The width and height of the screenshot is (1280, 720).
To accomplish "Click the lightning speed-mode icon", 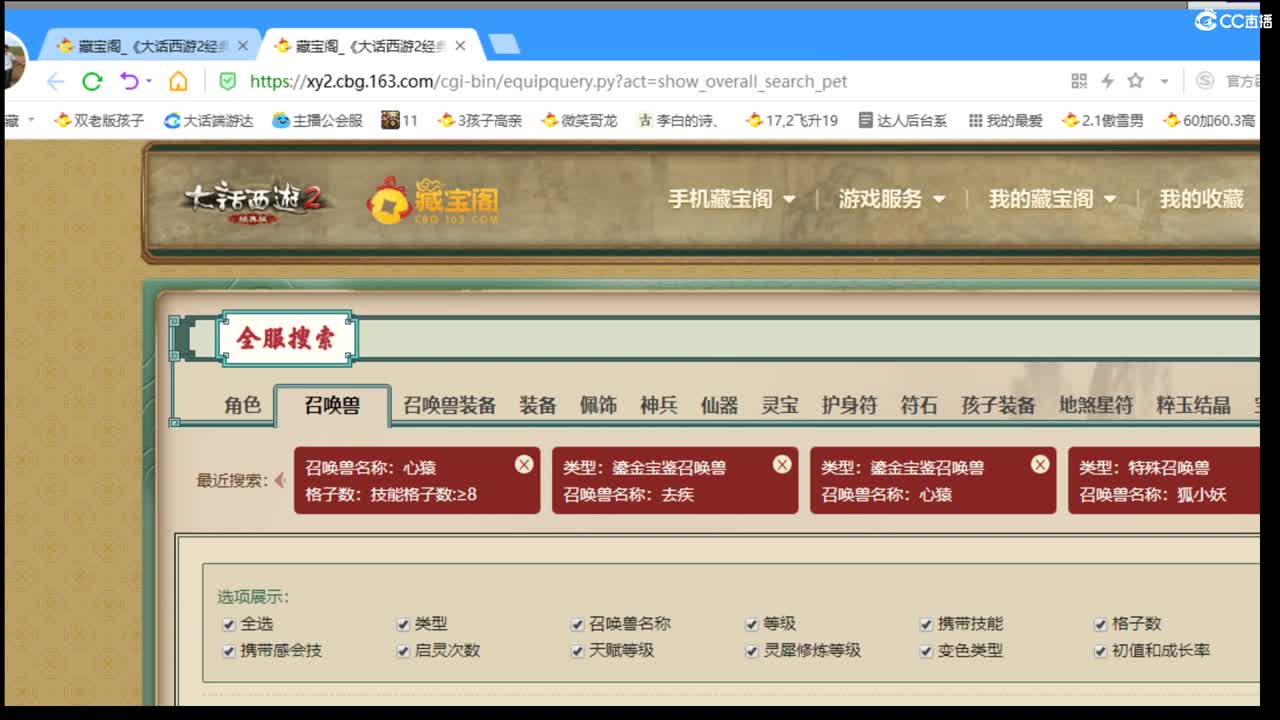I will (x=1107, y=81).
